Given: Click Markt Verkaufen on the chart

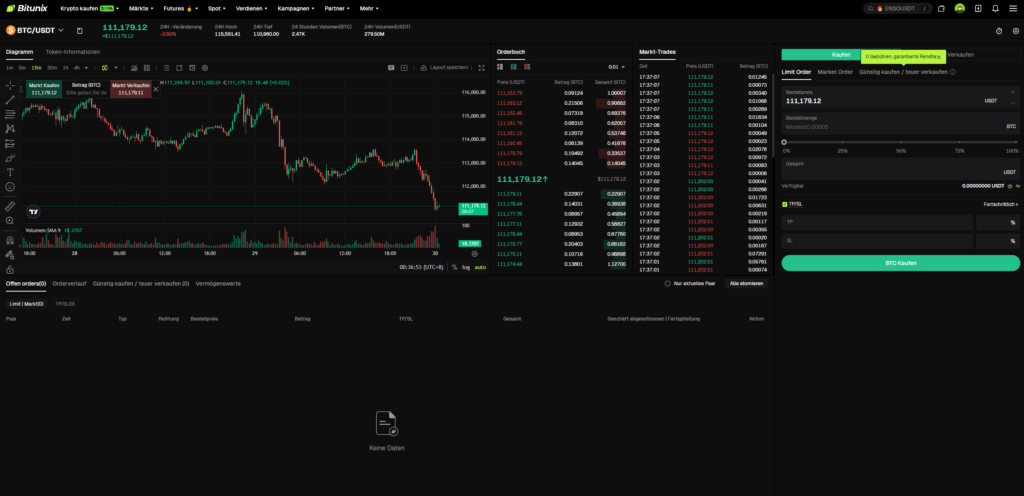Looking at the screenshot, I should coord(131,89).
